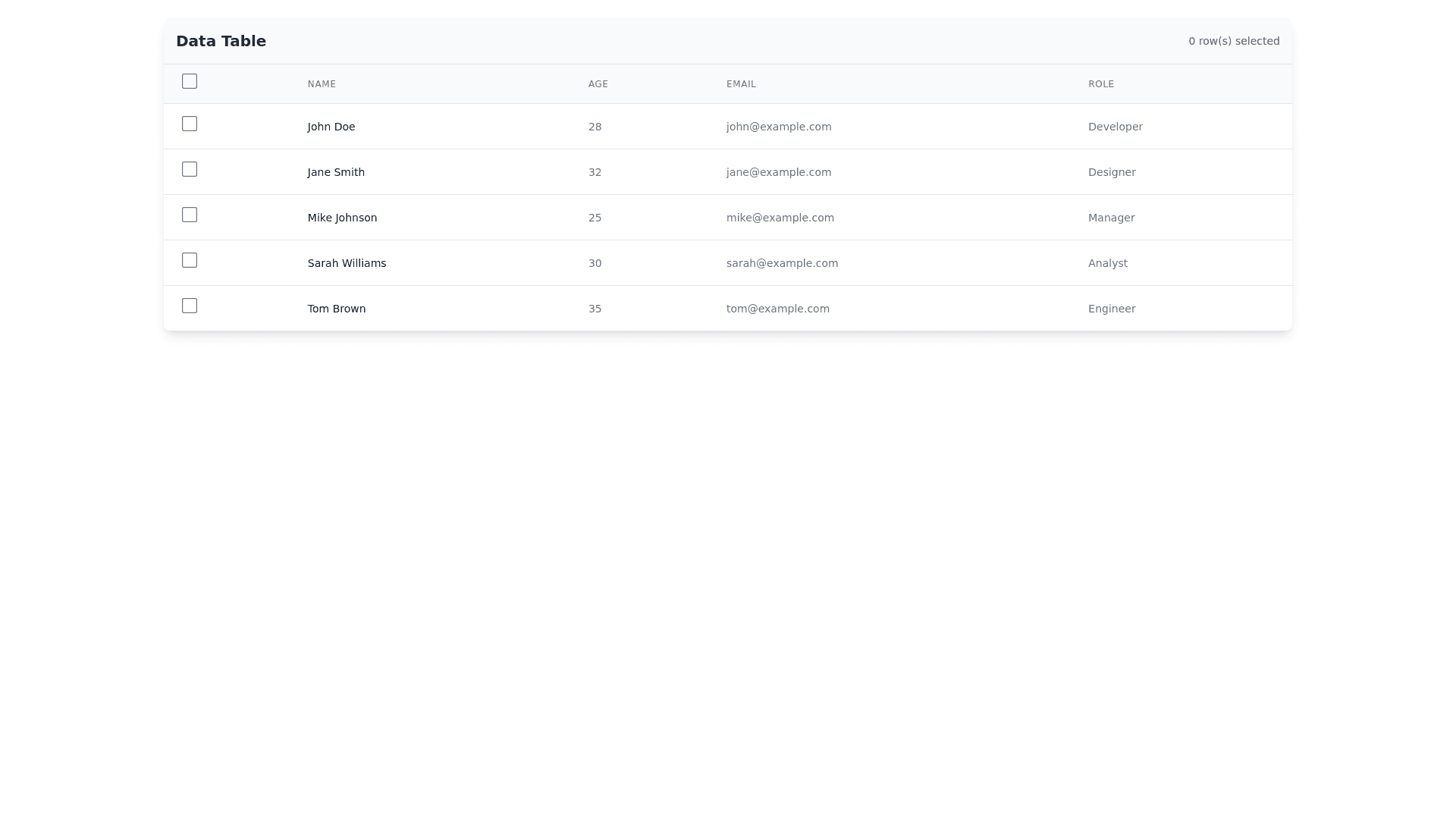Click the Developer role cell

[1115, 127]
